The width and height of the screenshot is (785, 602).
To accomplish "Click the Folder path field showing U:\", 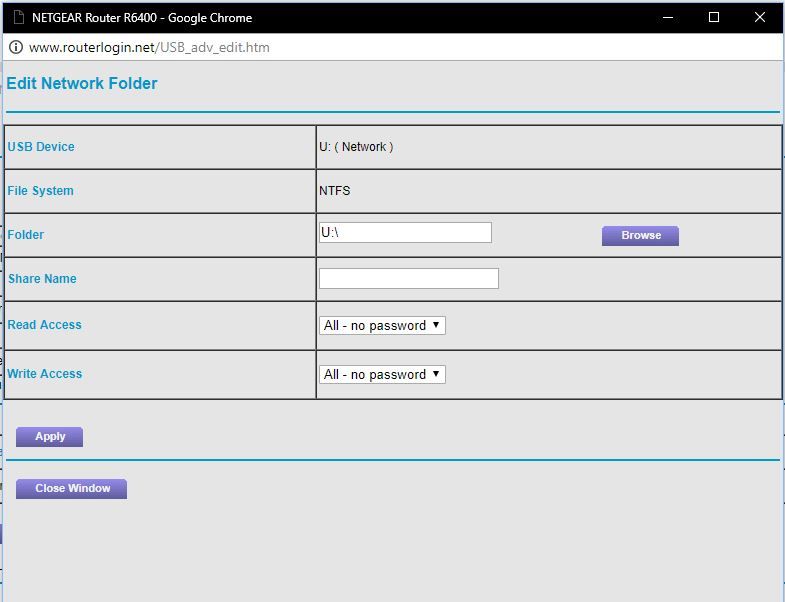I will (x=405, y=232).
